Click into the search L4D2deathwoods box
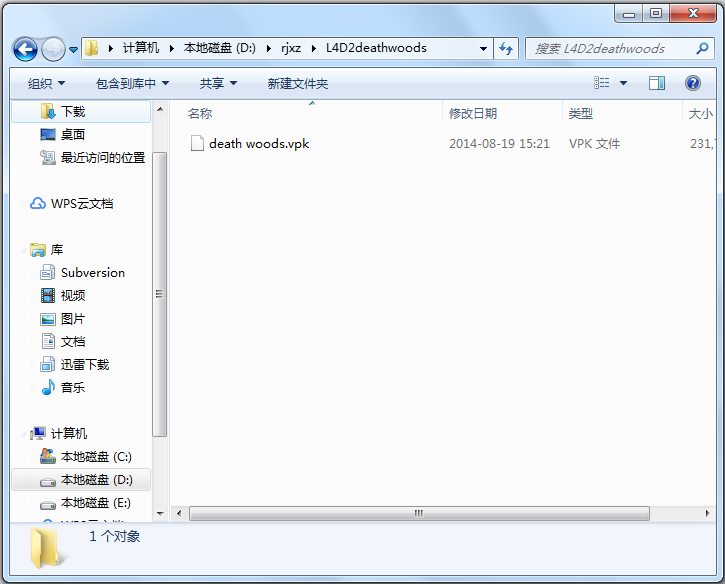The height and width of the screenshot is (584, 725). click(x=610, y=48)
